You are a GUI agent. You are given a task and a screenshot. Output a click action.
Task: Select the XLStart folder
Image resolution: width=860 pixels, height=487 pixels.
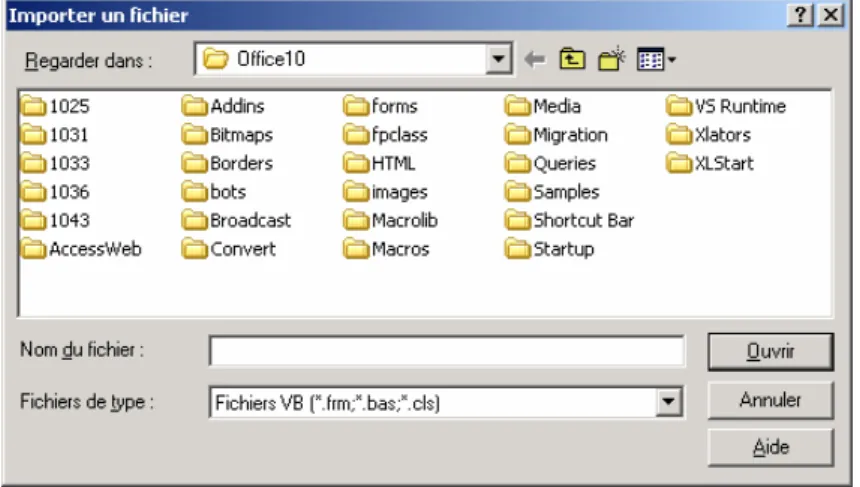[x=711, y=163]
